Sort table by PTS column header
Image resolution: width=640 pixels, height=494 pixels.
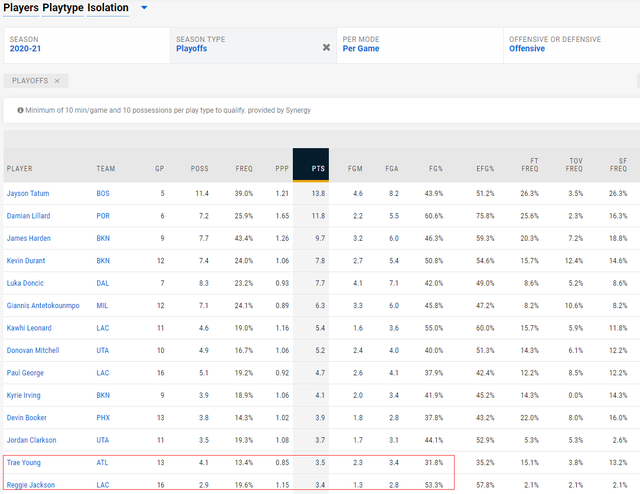coord(318,168)
